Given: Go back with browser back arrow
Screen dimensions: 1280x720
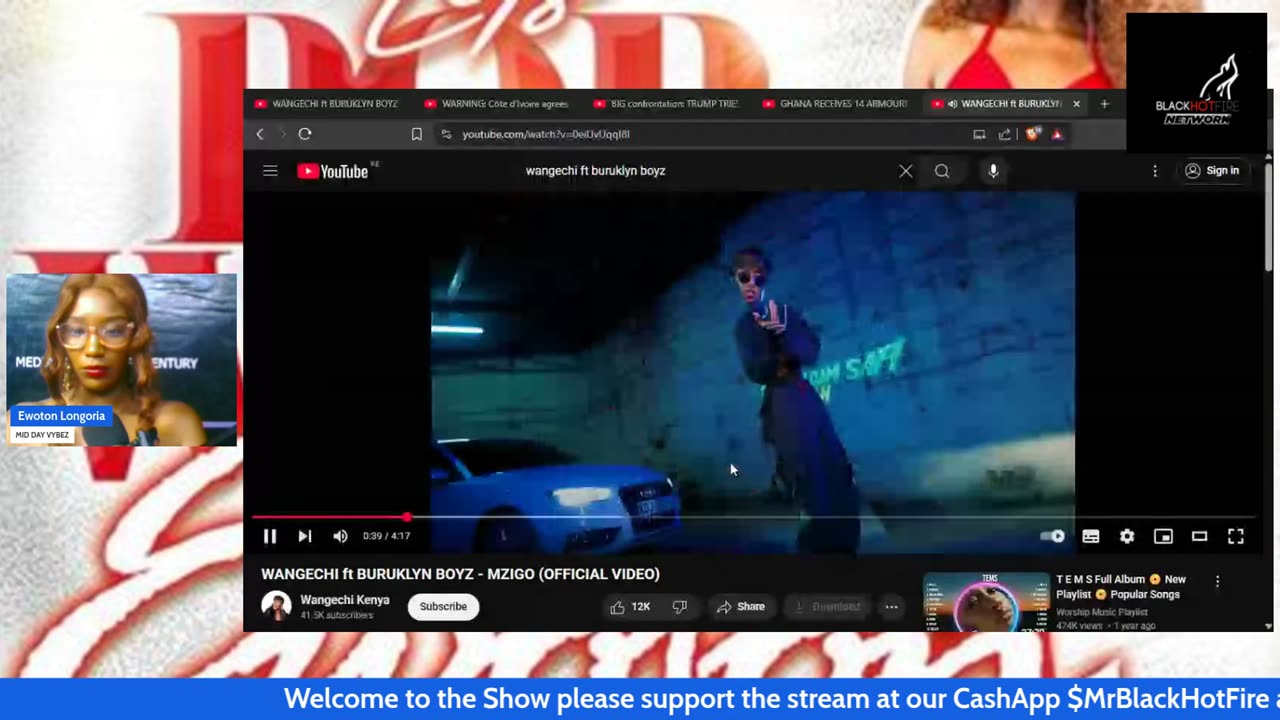Looking at the screenshot, I should (x=260, y=134).
